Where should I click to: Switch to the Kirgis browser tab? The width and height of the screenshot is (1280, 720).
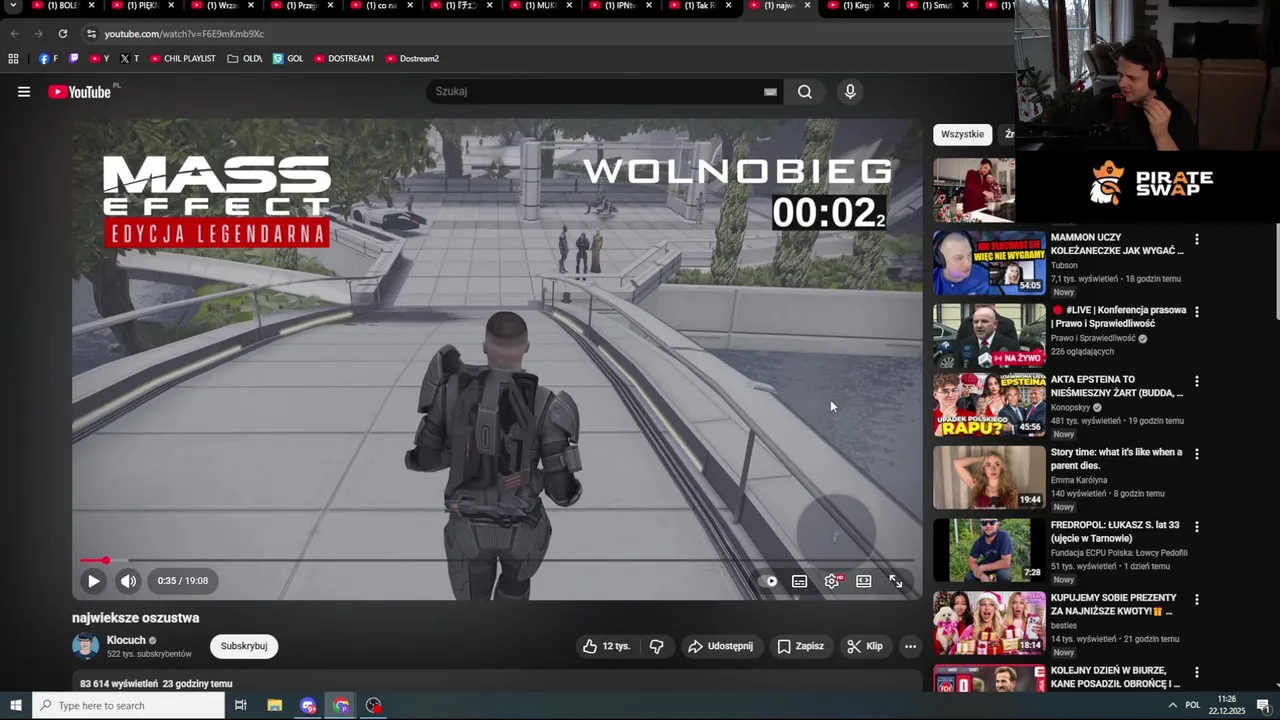(x=858, y=6)
